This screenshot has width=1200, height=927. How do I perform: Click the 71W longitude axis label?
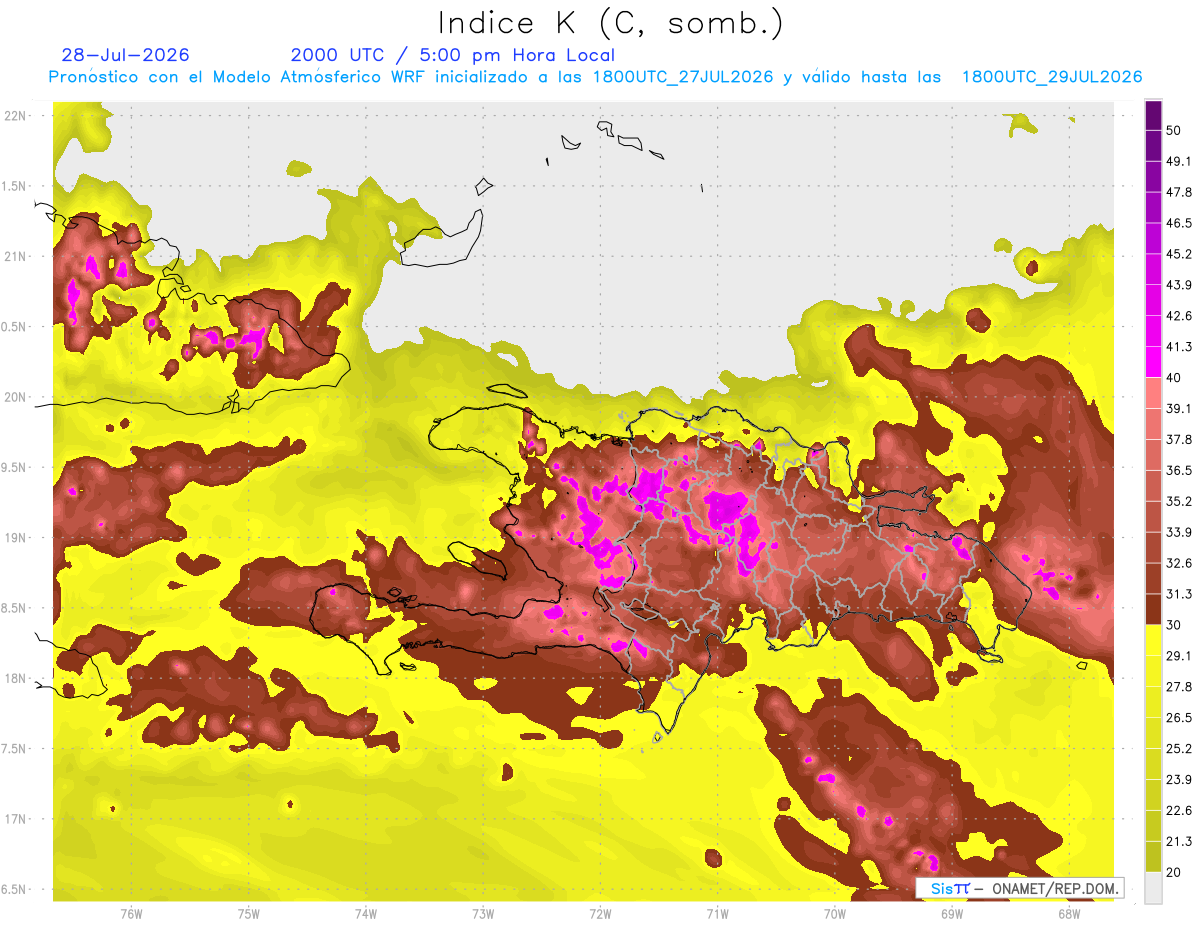pyautogui.click(x=717, y=913)
